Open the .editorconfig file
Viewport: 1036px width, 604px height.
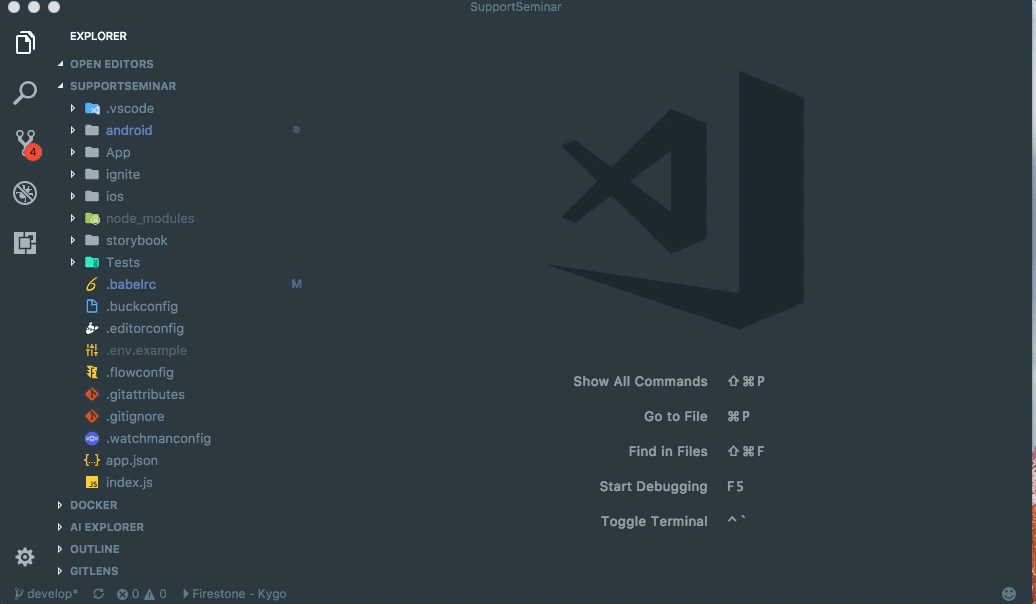coord(145,328)
